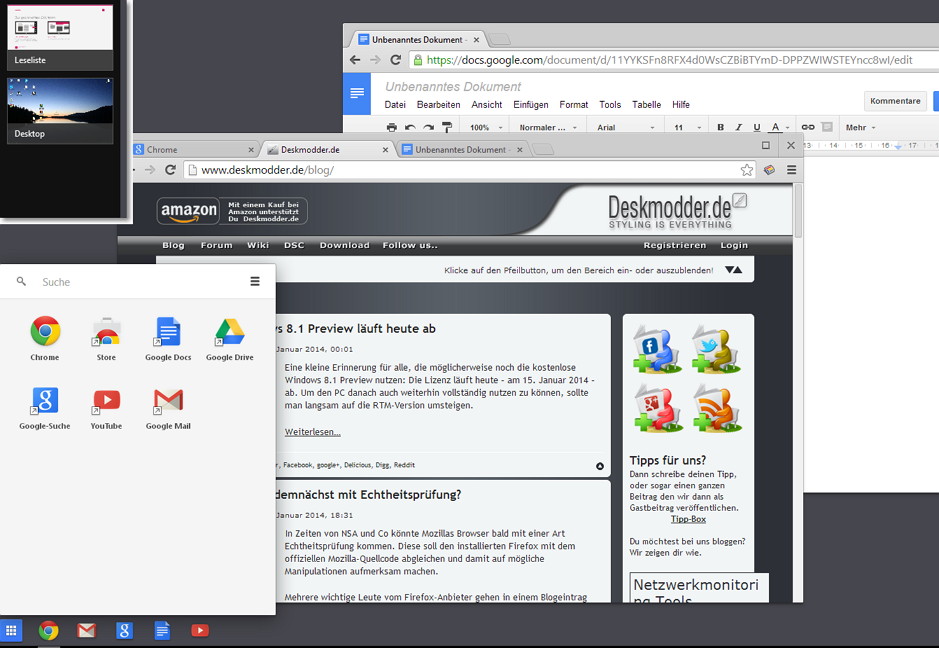939x648 pixels.
Task: Follow Deskmodder on Twitter icon
Action: (716, 350)
